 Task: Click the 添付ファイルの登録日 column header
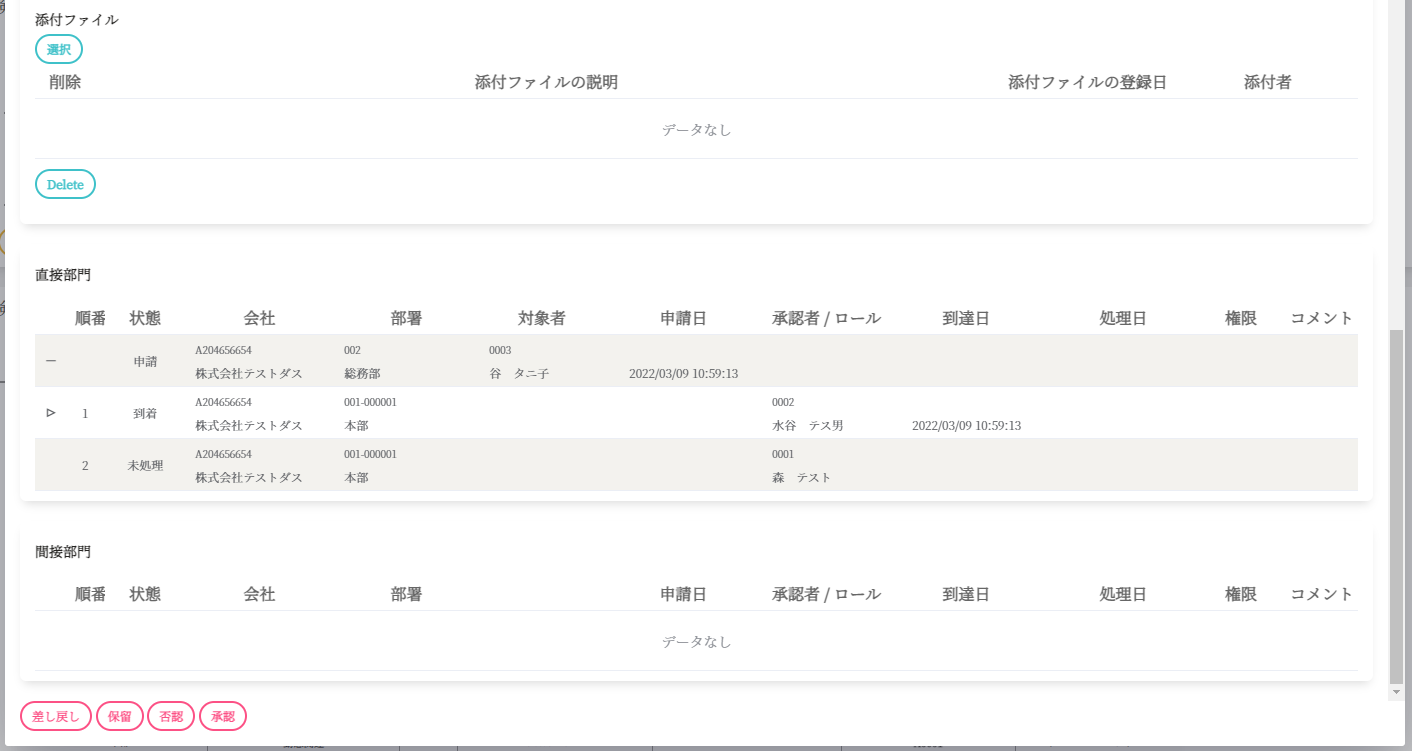(1087, 82)
